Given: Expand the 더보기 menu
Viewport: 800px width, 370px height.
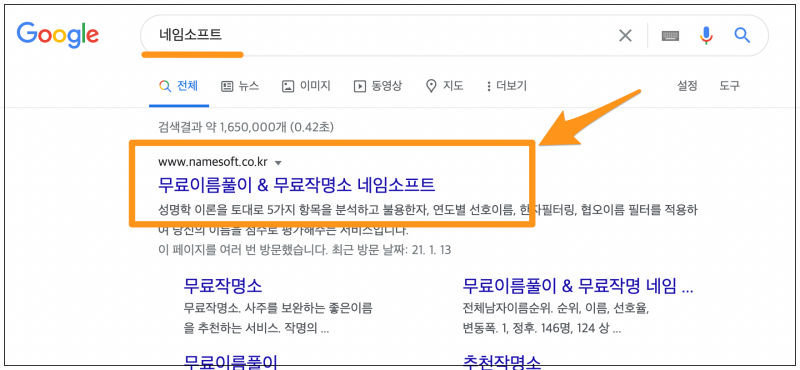Looking at the screenshot, I should point(507,86).
